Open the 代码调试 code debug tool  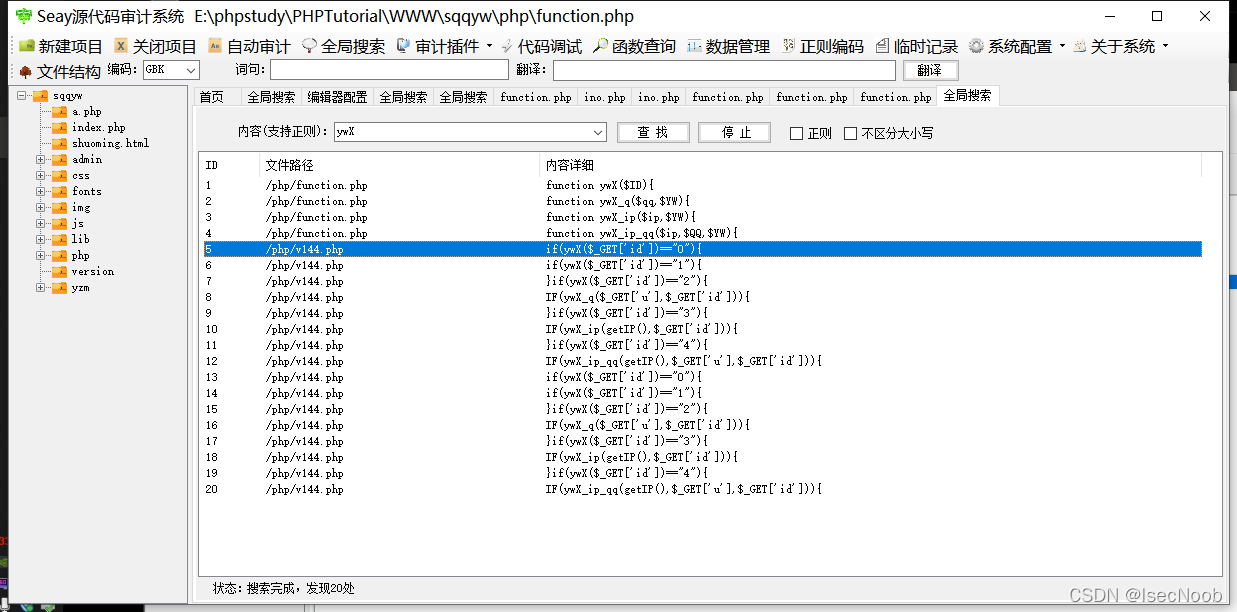pos(539,46)
